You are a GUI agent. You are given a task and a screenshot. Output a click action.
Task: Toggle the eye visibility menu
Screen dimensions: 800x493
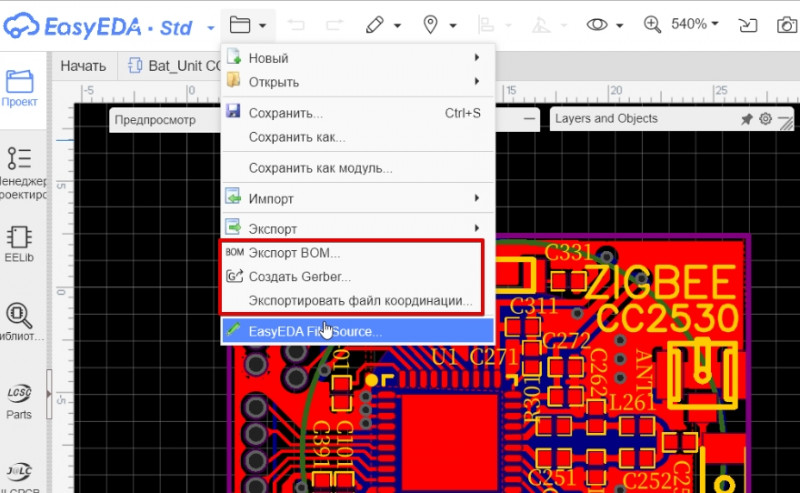point(598,24)
